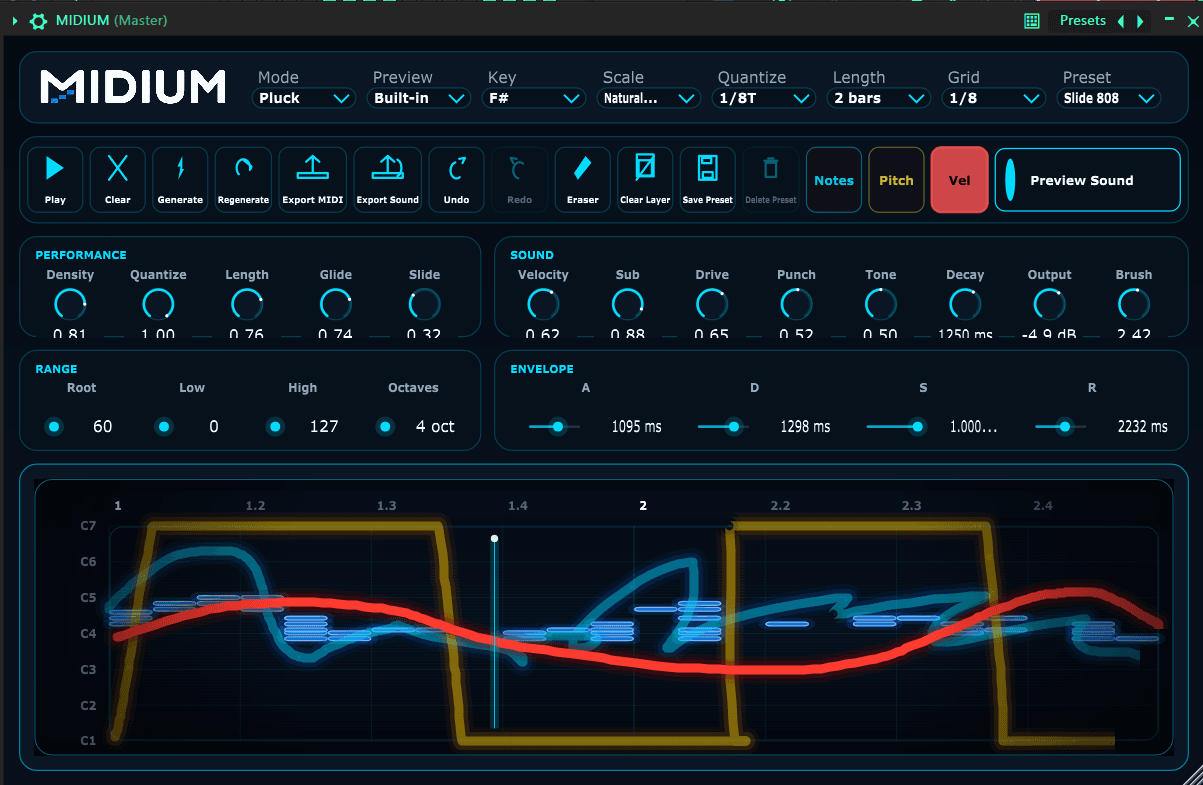Image resolution: width=1203 pixels, height=785 pixels.
Task: Open the Key dropdown showing F#
Action: click(534, 98)
